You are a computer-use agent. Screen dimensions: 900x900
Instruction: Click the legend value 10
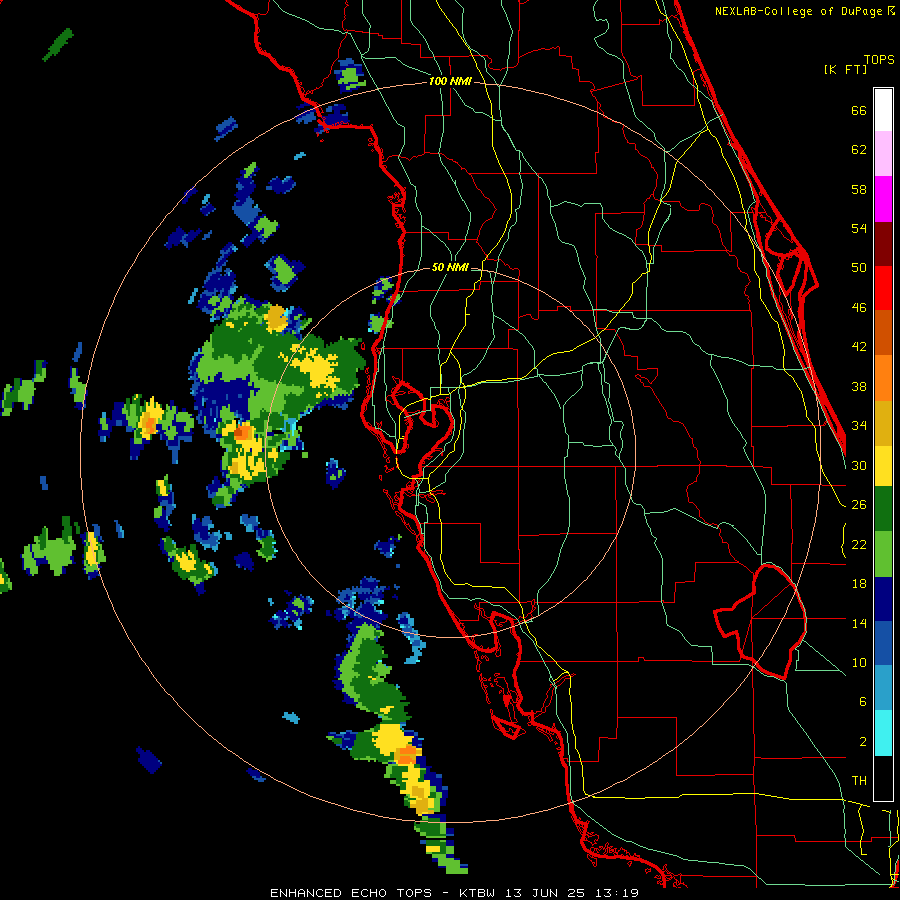(859, 662)
